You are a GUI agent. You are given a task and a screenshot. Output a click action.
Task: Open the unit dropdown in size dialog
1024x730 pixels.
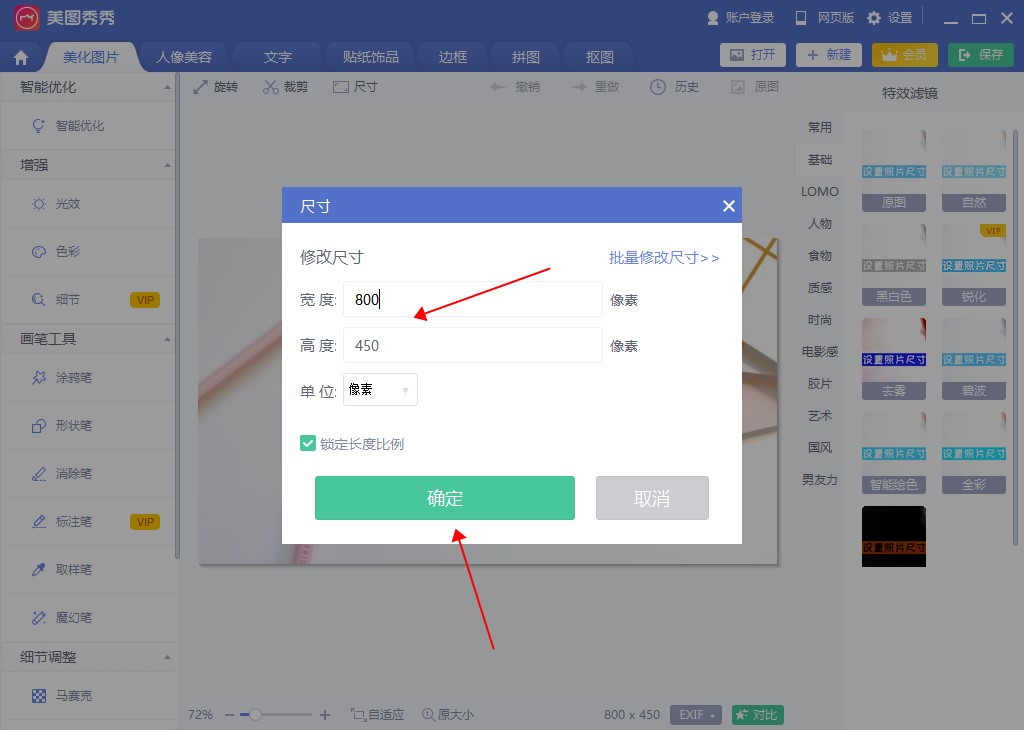pyautogui.click(x=380, y=390)
